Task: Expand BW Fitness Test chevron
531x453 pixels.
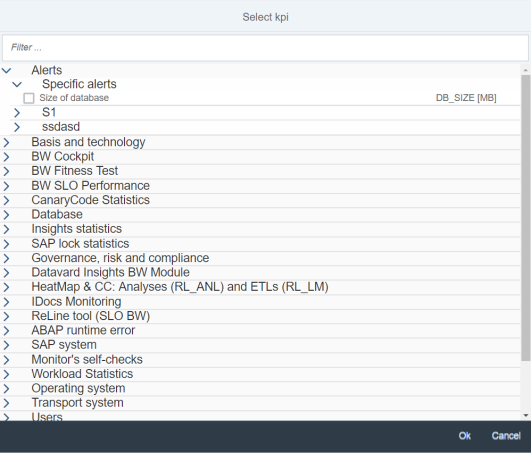Action: (6, 171)
